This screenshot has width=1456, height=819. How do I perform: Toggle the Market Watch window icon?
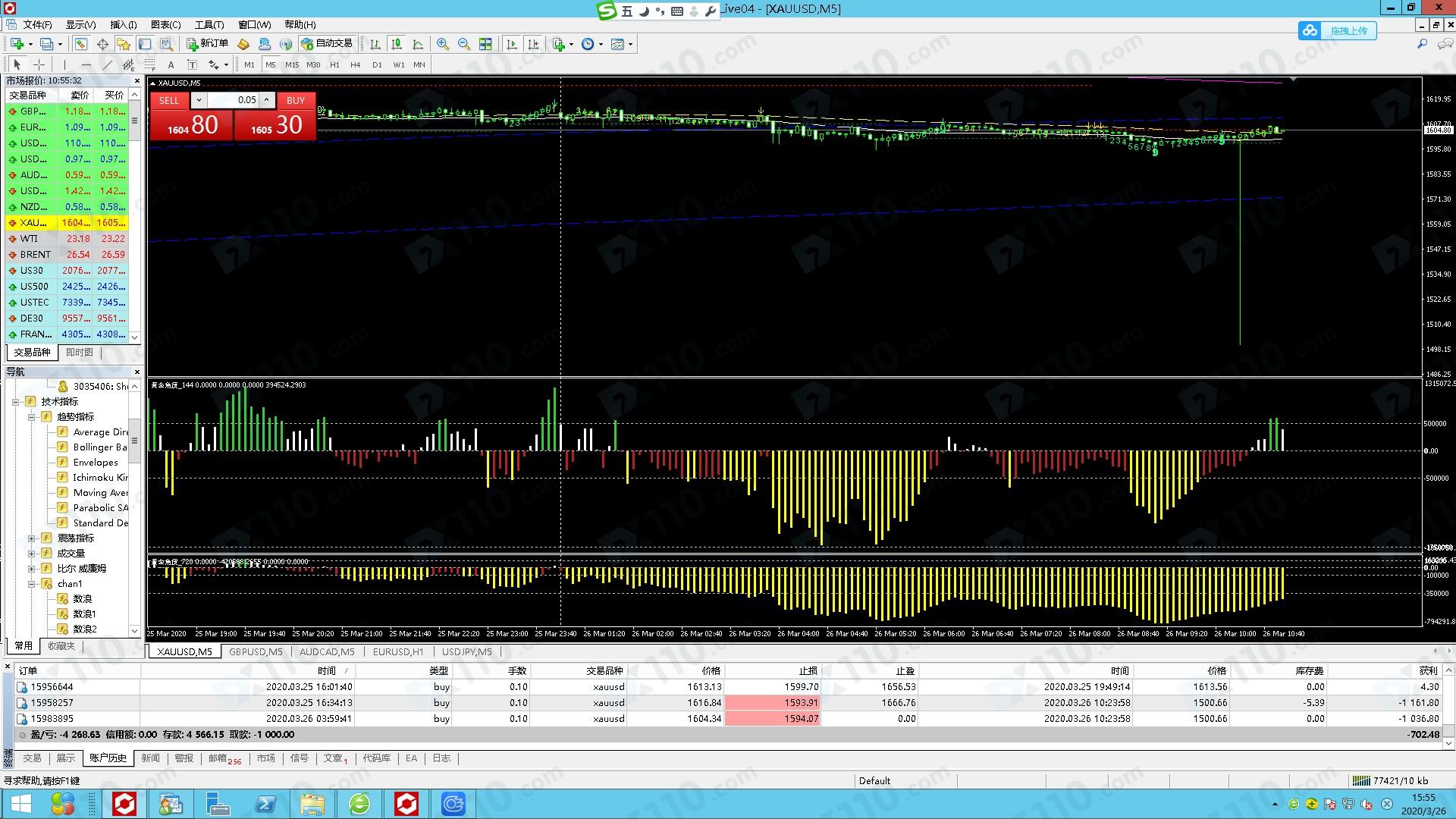click(80, 44)
